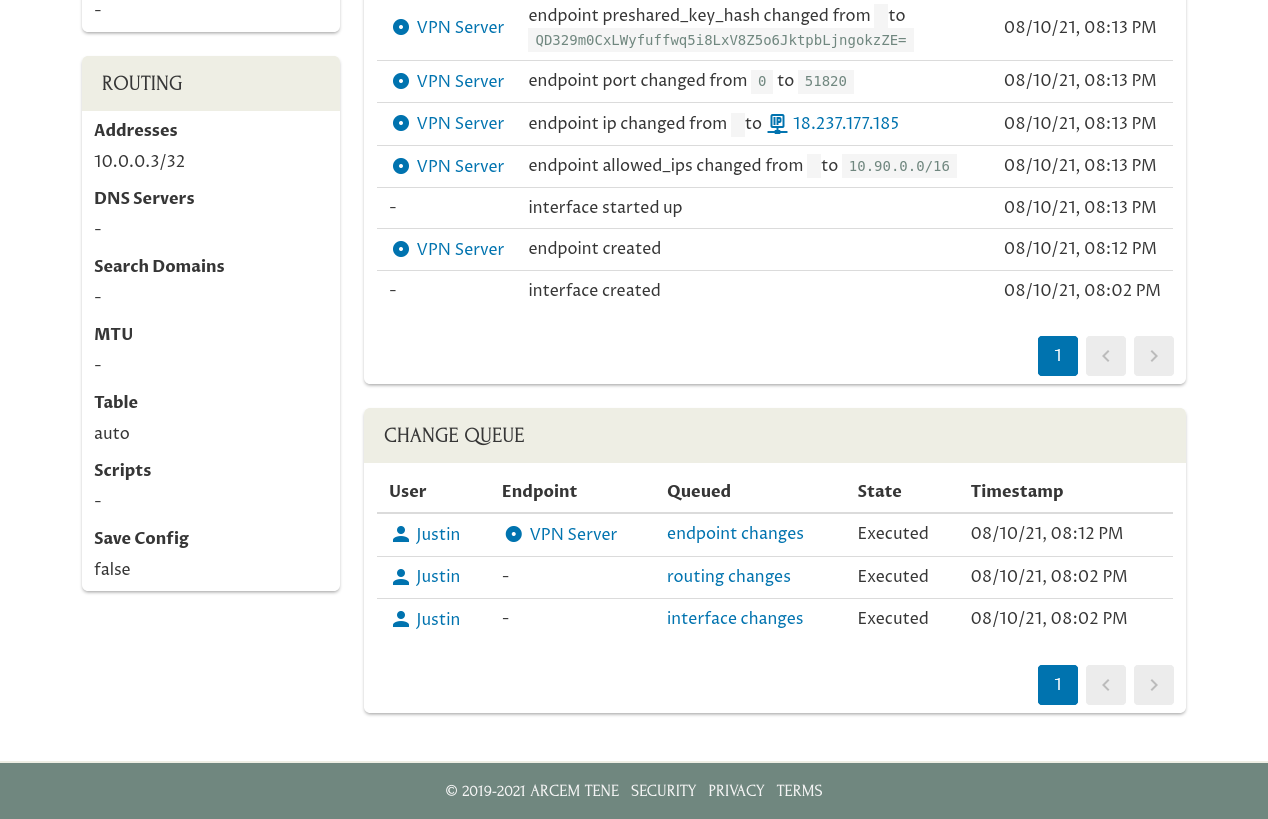Open Justin user in routing changes row
This screenshot has height=819, width=1268.
point(438,577)
